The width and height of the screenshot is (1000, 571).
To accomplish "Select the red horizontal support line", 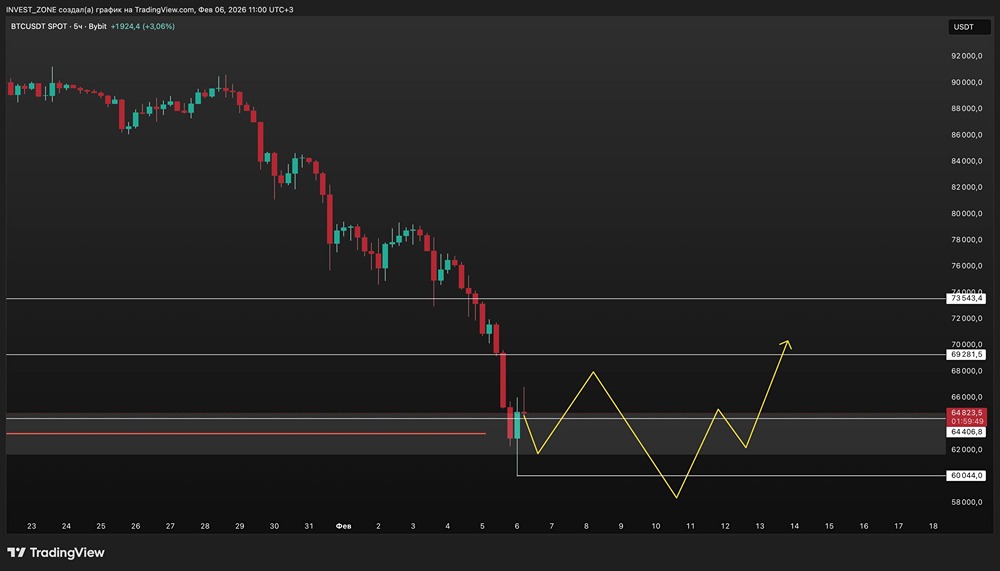I will (246, 434).
